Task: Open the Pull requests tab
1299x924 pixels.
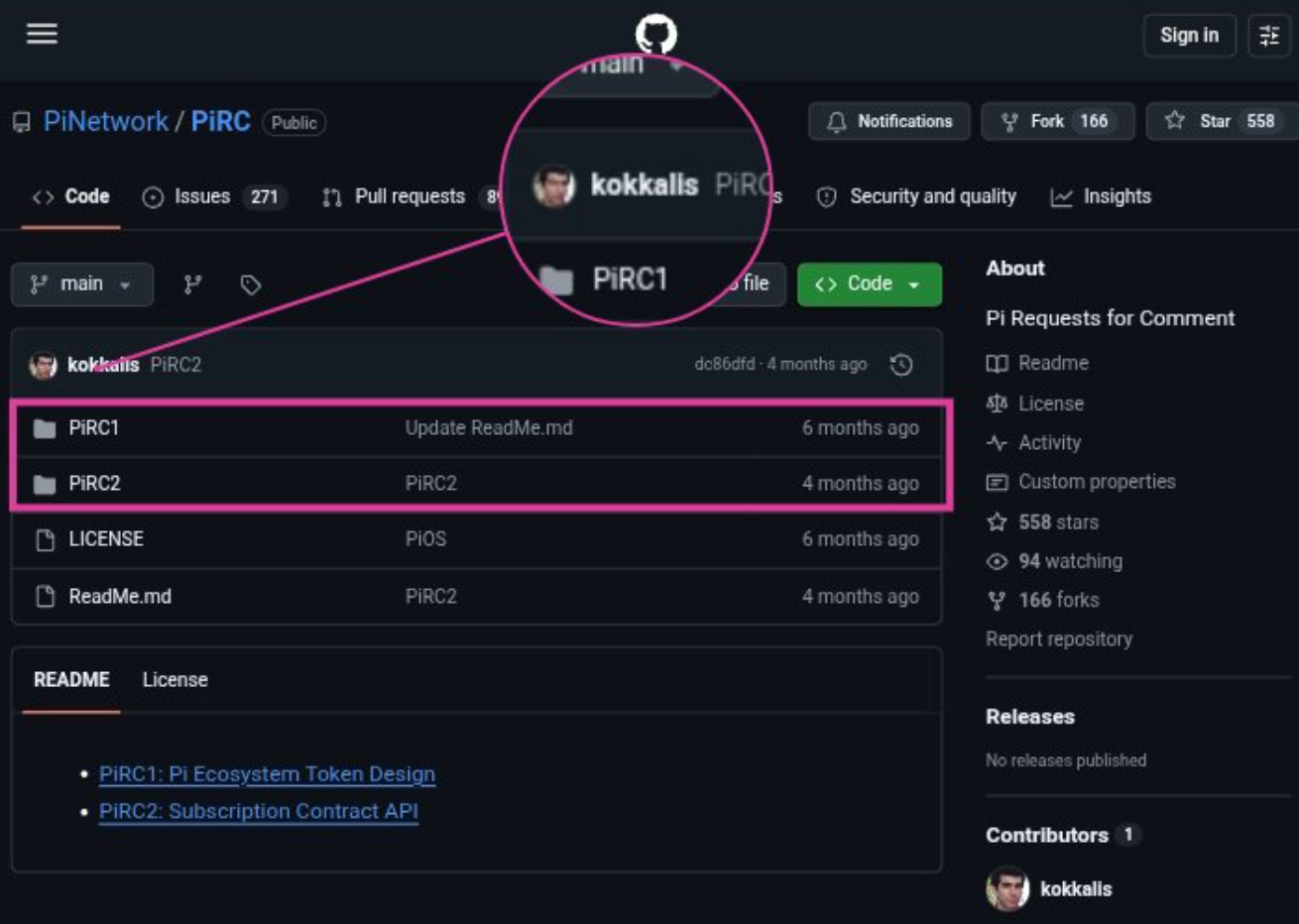Action: [x=411, y=196]
